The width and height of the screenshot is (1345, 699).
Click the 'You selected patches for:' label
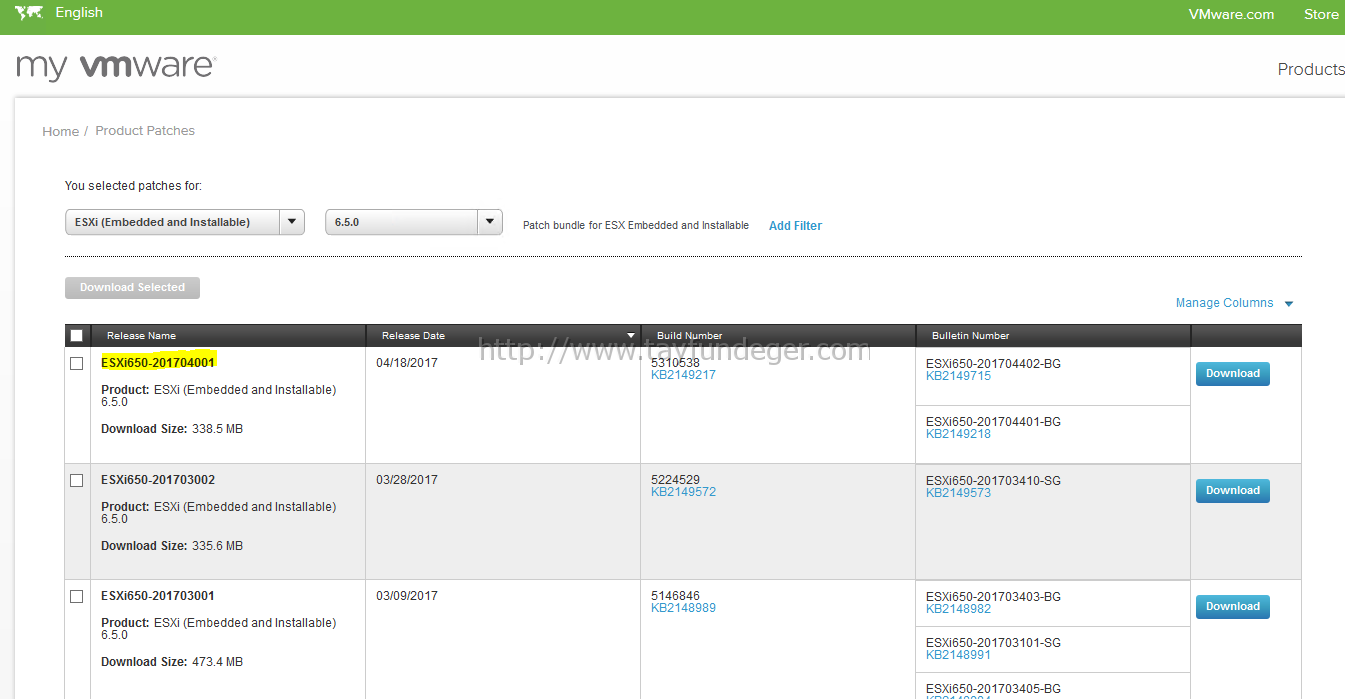[133, 186]
